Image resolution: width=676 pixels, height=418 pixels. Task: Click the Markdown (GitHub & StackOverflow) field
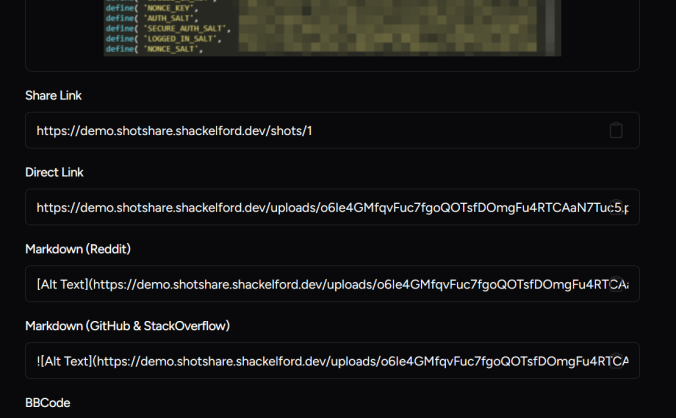(300, 361)
